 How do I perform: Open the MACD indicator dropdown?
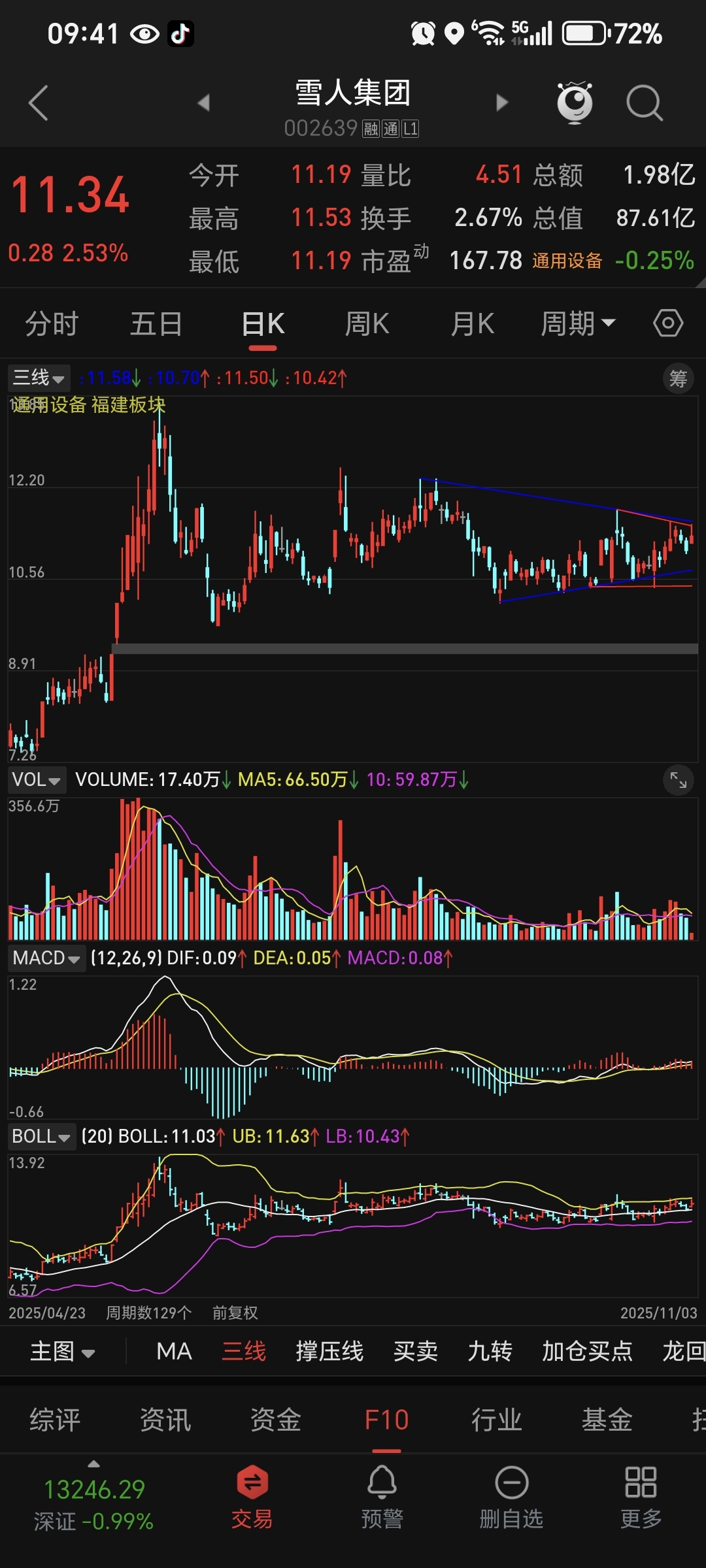point(46,958)
